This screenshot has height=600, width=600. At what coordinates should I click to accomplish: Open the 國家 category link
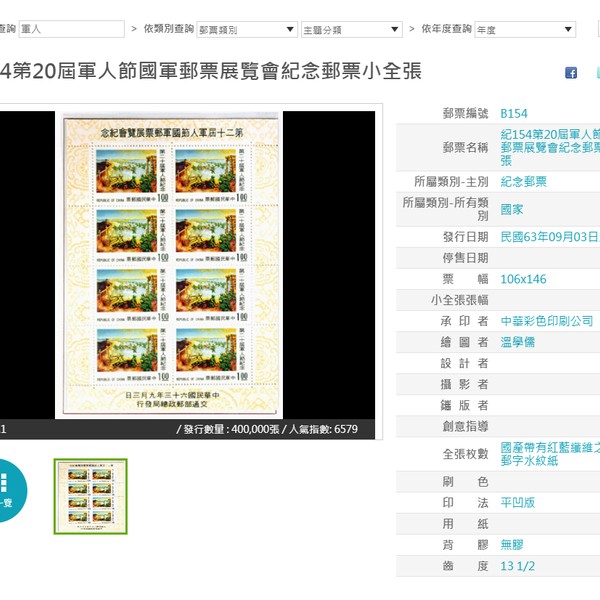[512, 209]
